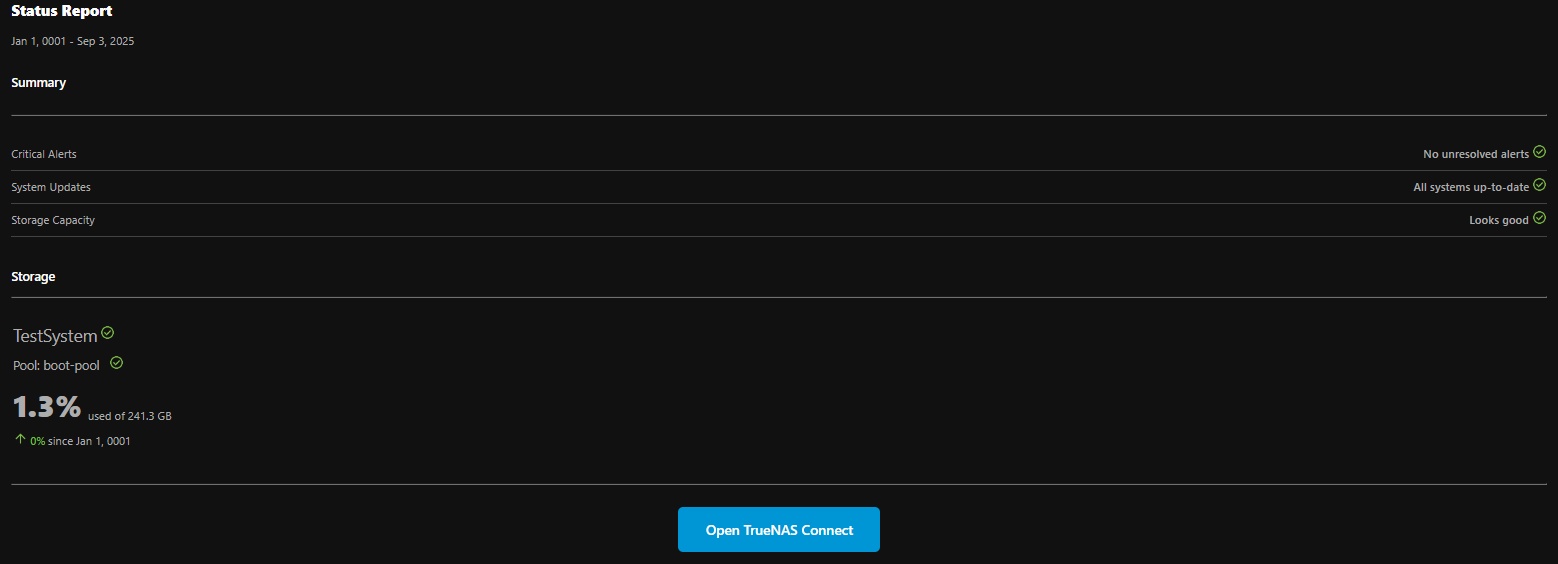The width and height of the screenshot is (1558, 564).
Task: Click the green check icon beside Looks good
Action: click(x=1539, y=218)
